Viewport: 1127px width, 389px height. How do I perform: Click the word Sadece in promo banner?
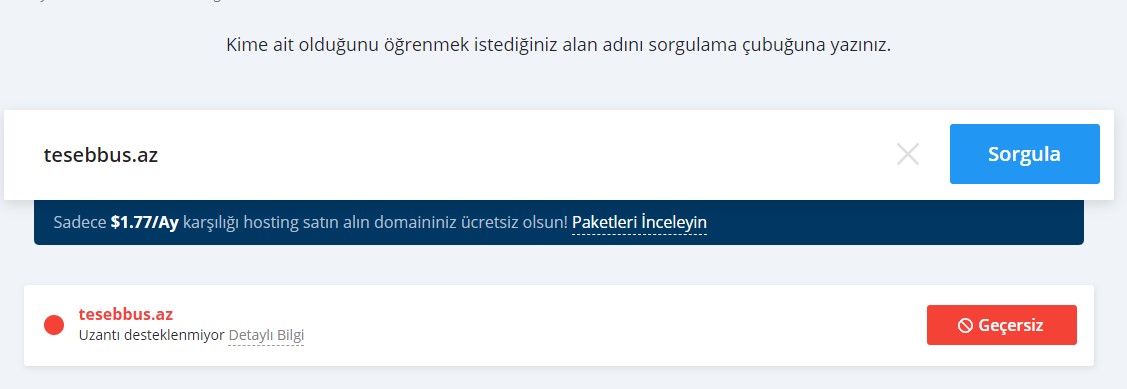tap(80, 222)
